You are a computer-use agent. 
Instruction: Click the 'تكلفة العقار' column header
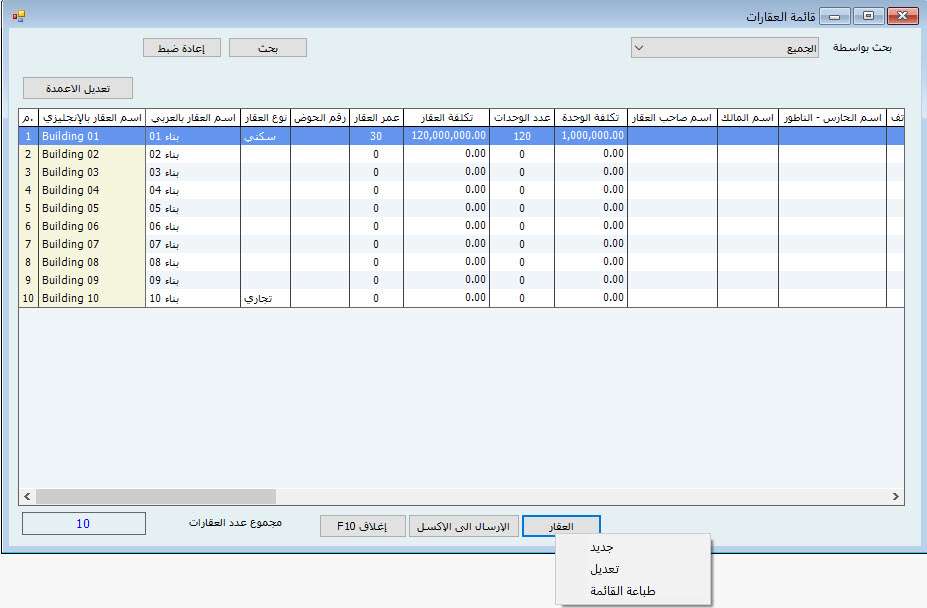447,117
